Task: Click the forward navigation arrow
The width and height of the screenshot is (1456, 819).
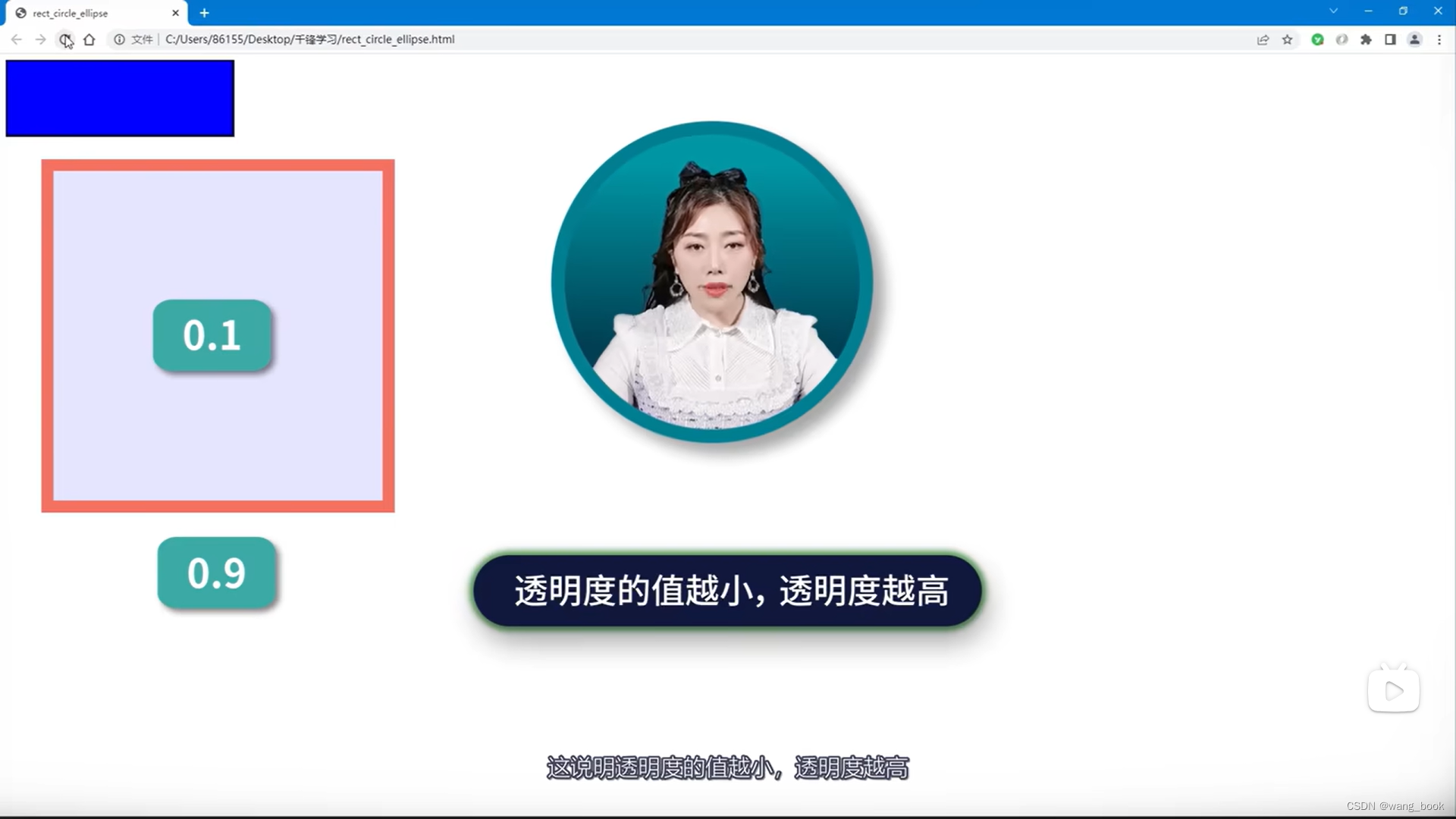Action: [41, 39]
